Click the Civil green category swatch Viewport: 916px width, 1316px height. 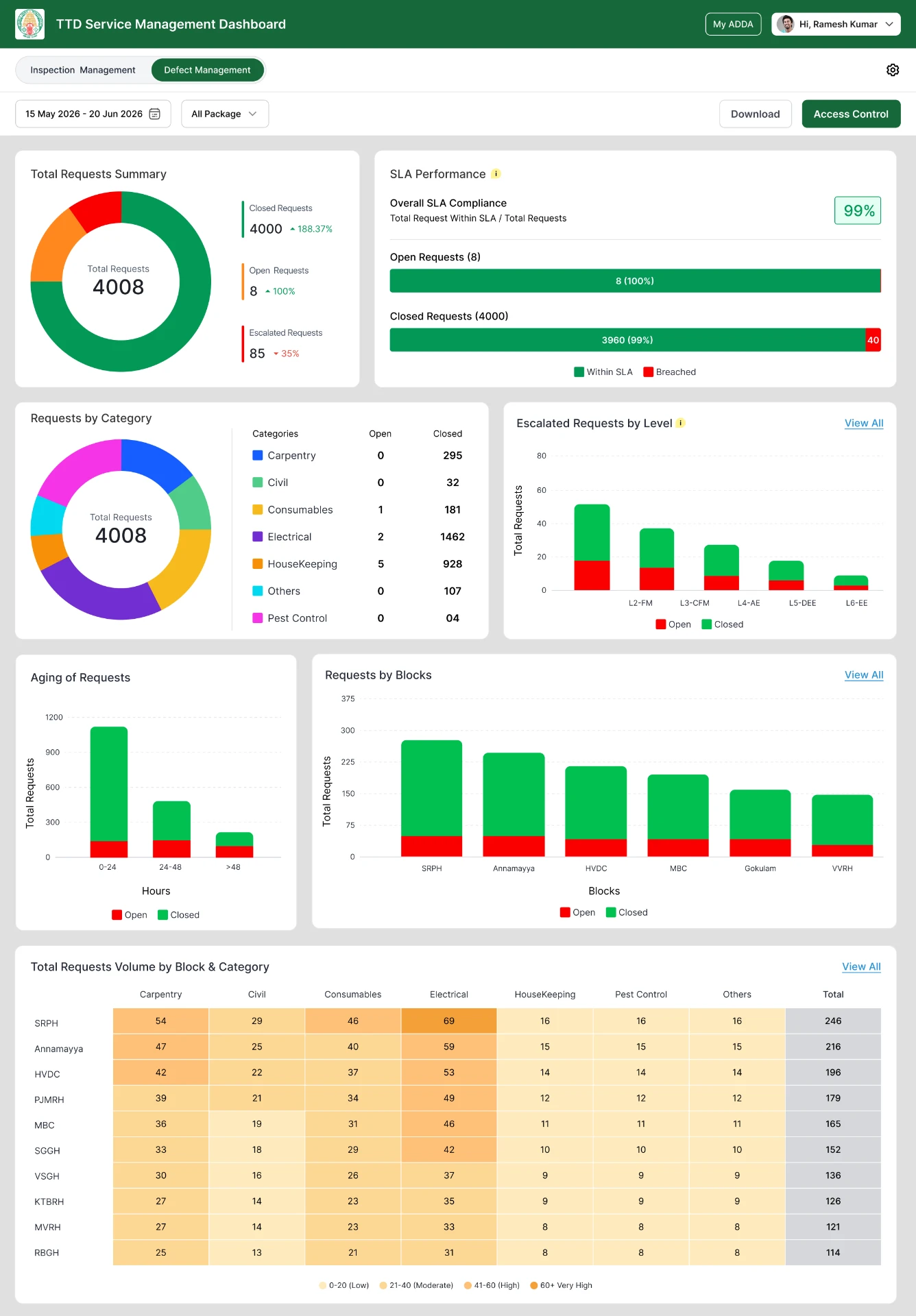coord(258,483)
